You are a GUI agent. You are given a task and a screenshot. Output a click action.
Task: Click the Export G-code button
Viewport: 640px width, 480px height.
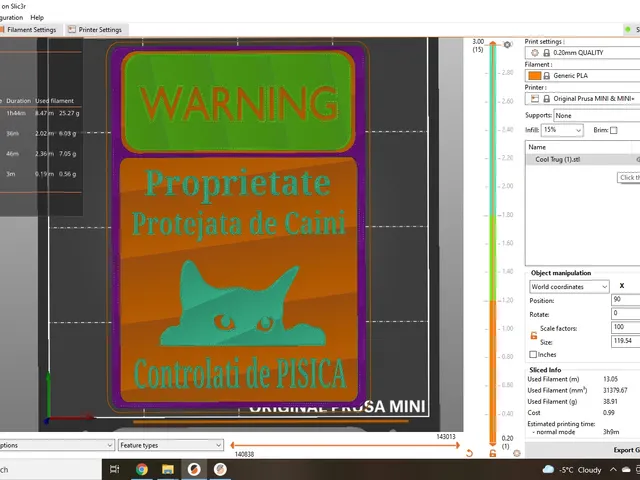click(x=584, y=450)
